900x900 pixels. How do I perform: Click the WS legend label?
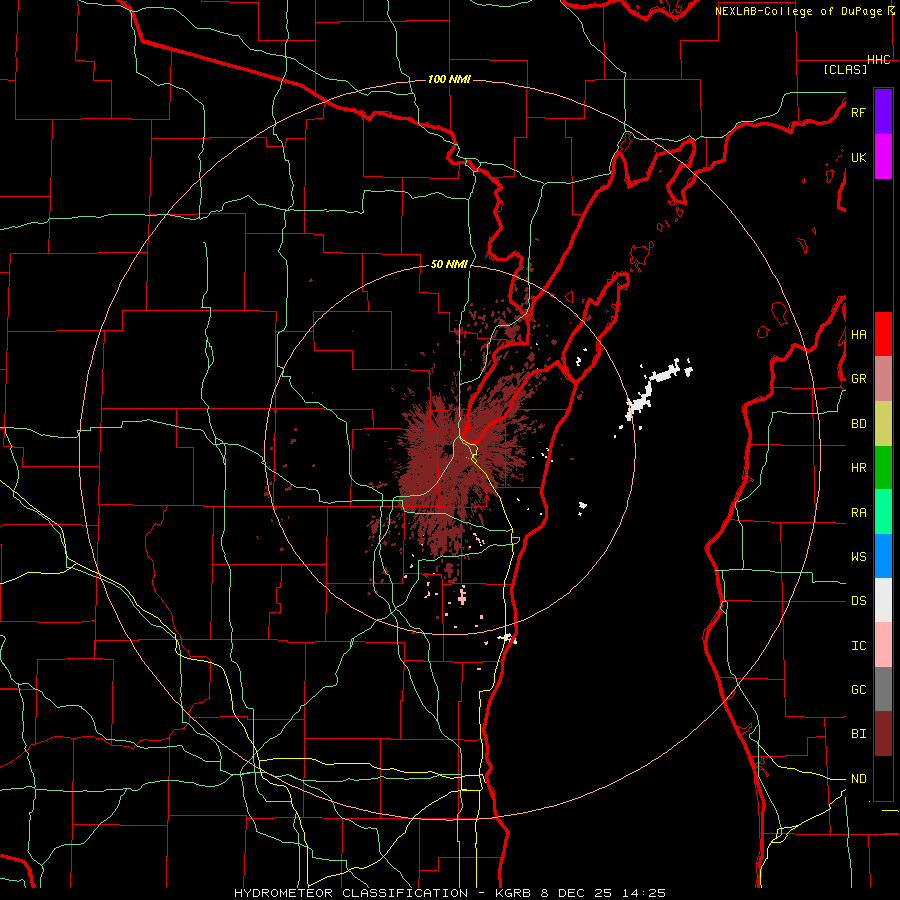pyautogui.click(x=858, y=557)
